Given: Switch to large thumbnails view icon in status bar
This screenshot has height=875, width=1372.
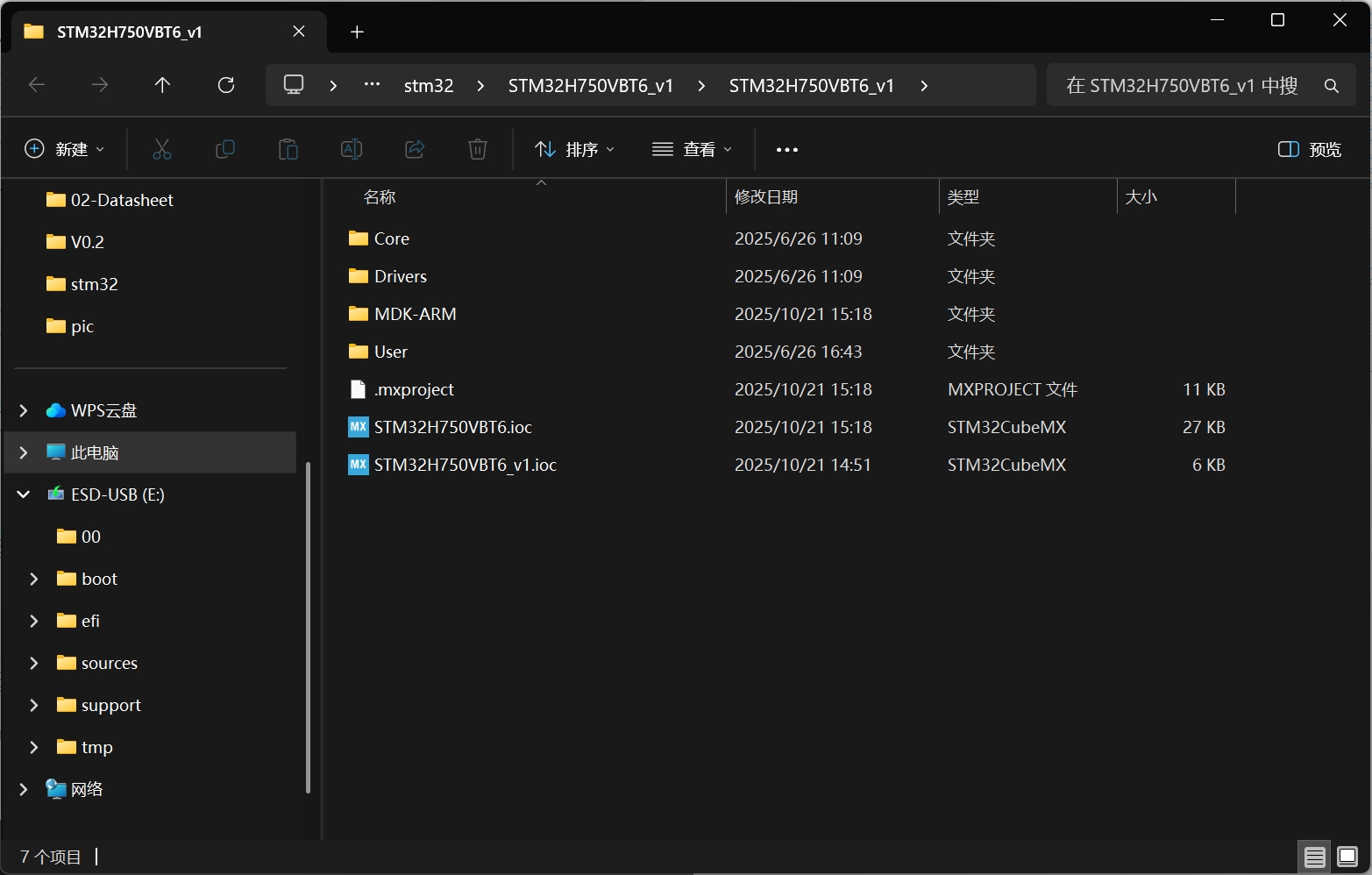Looking at the screenshot, I should click(1347, 857).
